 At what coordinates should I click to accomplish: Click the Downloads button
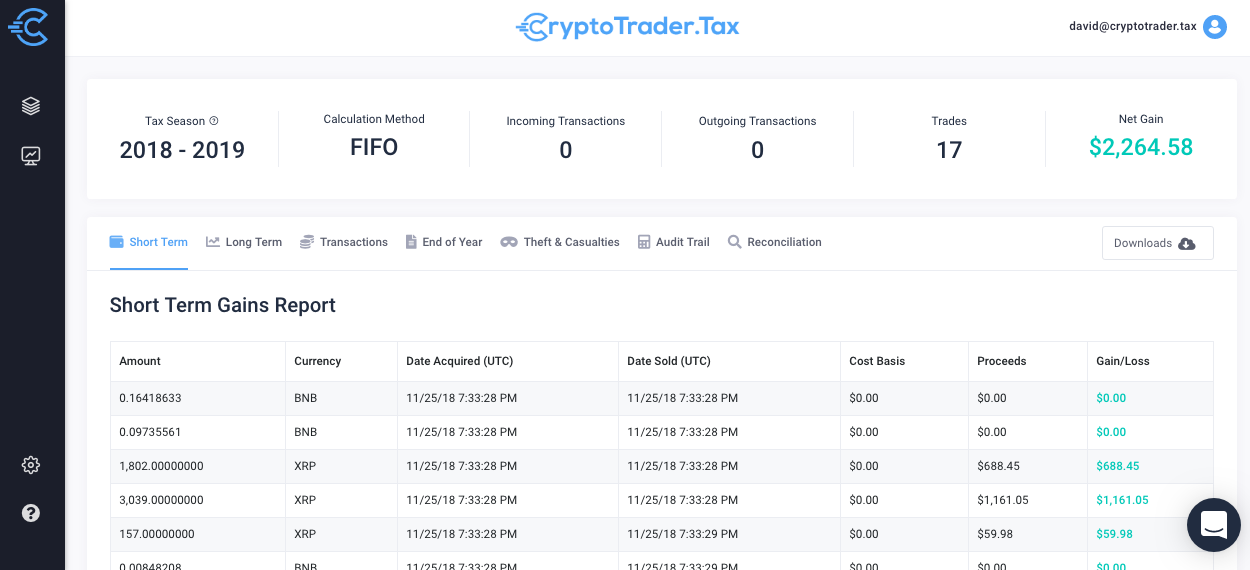click(1157, 243)
